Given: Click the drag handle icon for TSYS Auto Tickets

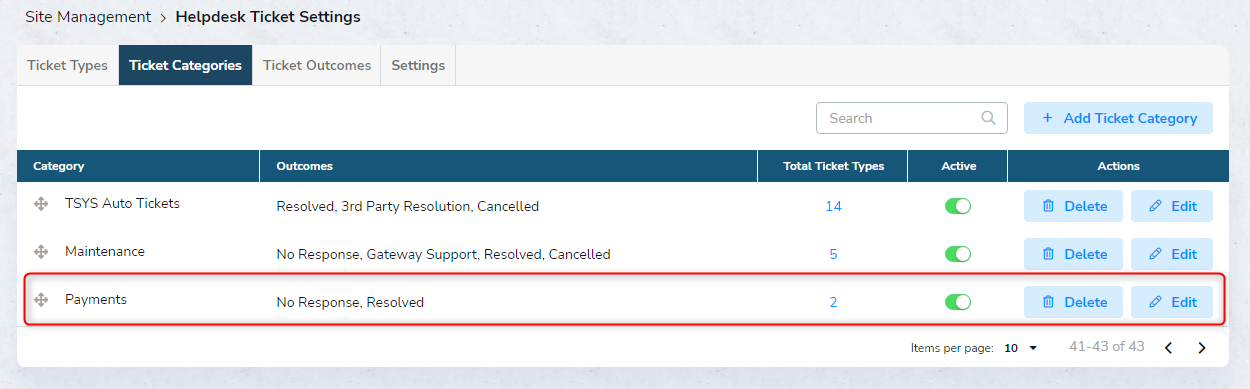Looking at the screenshot, I should [x=41, y=204].
